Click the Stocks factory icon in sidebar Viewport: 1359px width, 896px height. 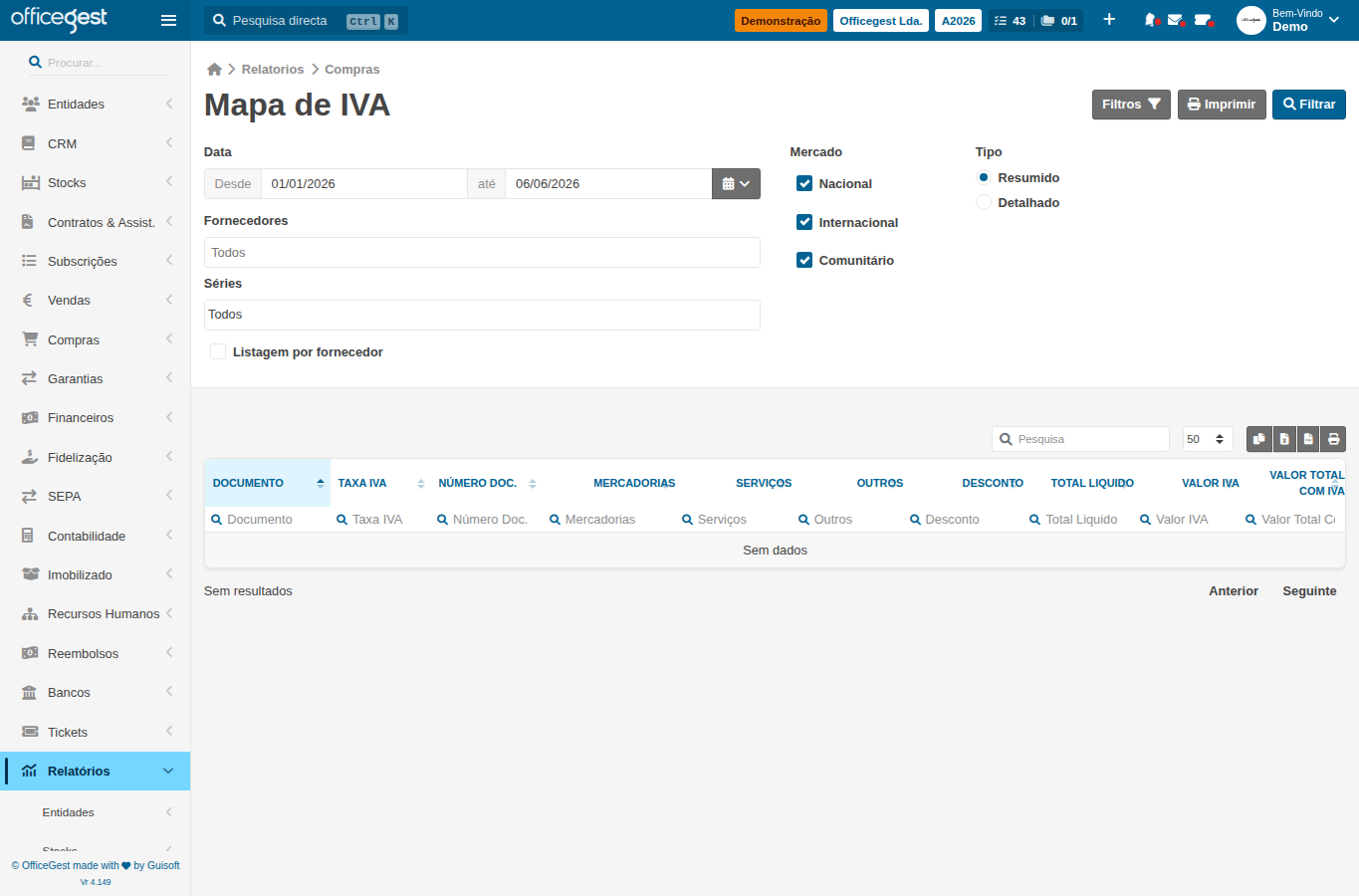(30, 182)
